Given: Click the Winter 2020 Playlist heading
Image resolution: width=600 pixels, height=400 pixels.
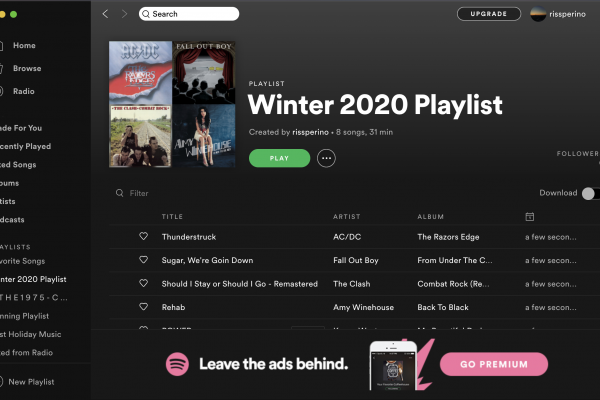Looking at the screenshot, I should [x=375, y=104].
